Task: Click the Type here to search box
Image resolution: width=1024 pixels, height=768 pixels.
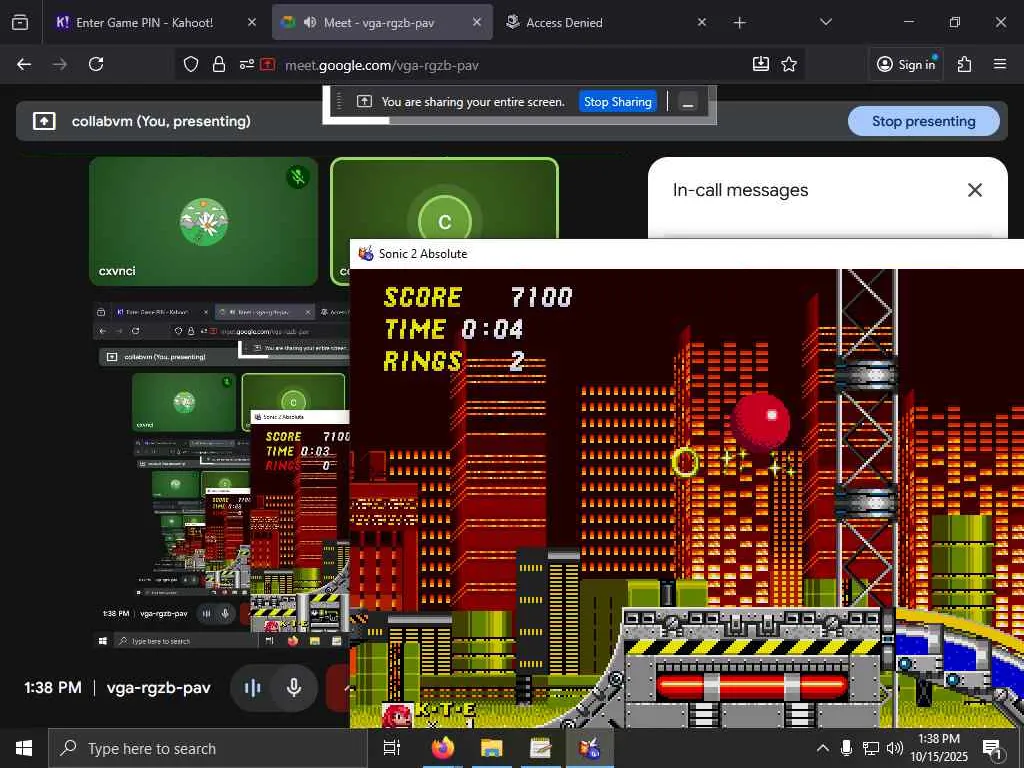Action: tap(208, 748)
